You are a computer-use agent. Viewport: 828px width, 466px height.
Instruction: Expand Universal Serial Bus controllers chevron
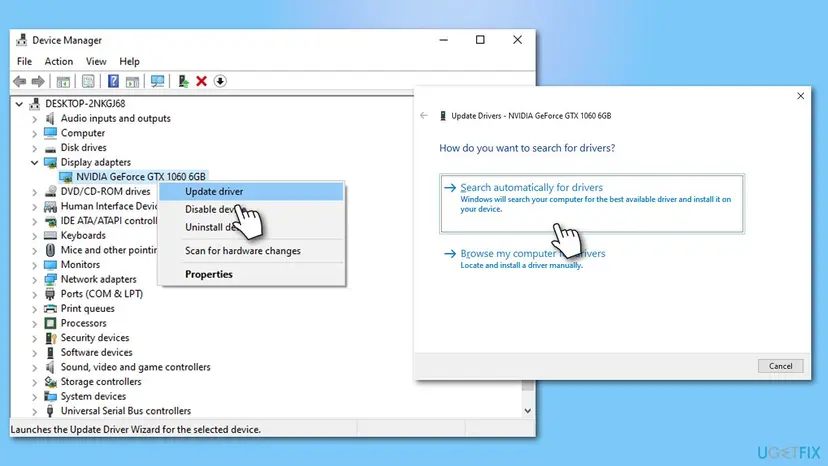click(34, 411)
